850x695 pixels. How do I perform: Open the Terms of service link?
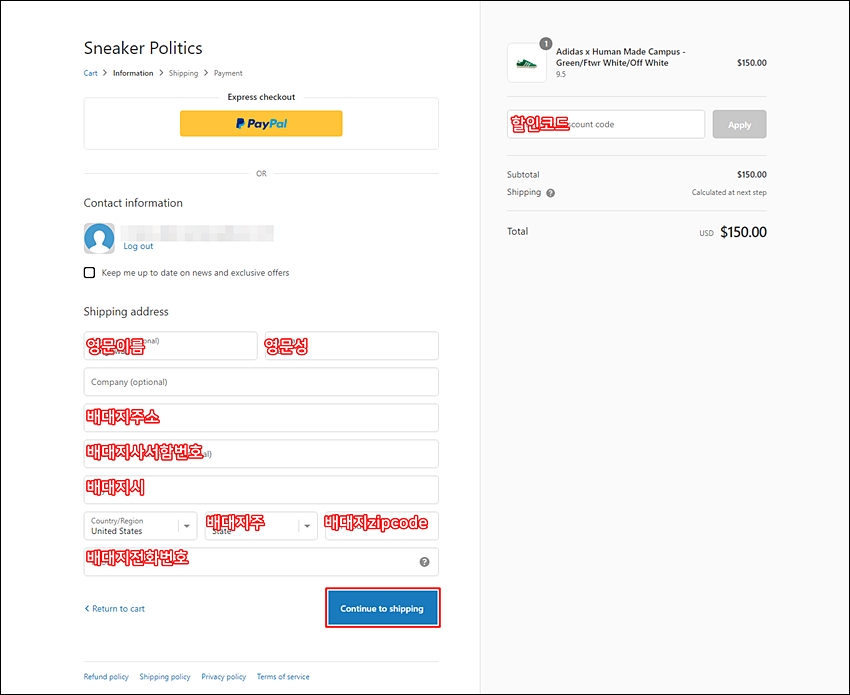click(x=283, y=677)
